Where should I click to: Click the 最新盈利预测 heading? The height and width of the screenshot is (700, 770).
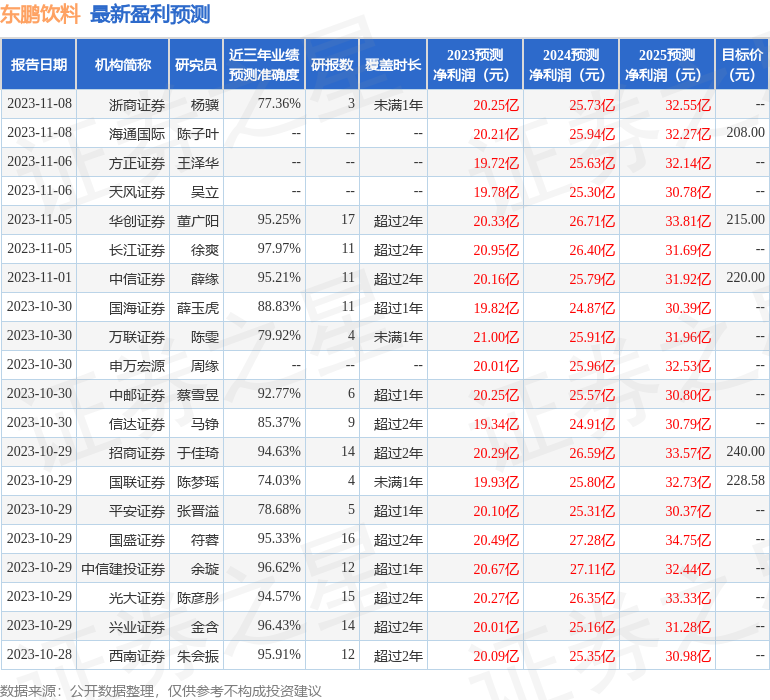[x=150, y=14]
